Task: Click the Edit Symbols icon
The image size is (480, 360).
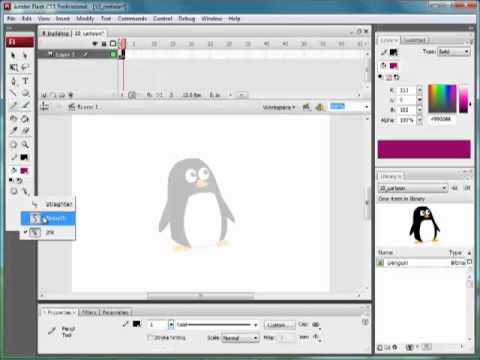Action: pyautogui.click(x=320, y=107)
